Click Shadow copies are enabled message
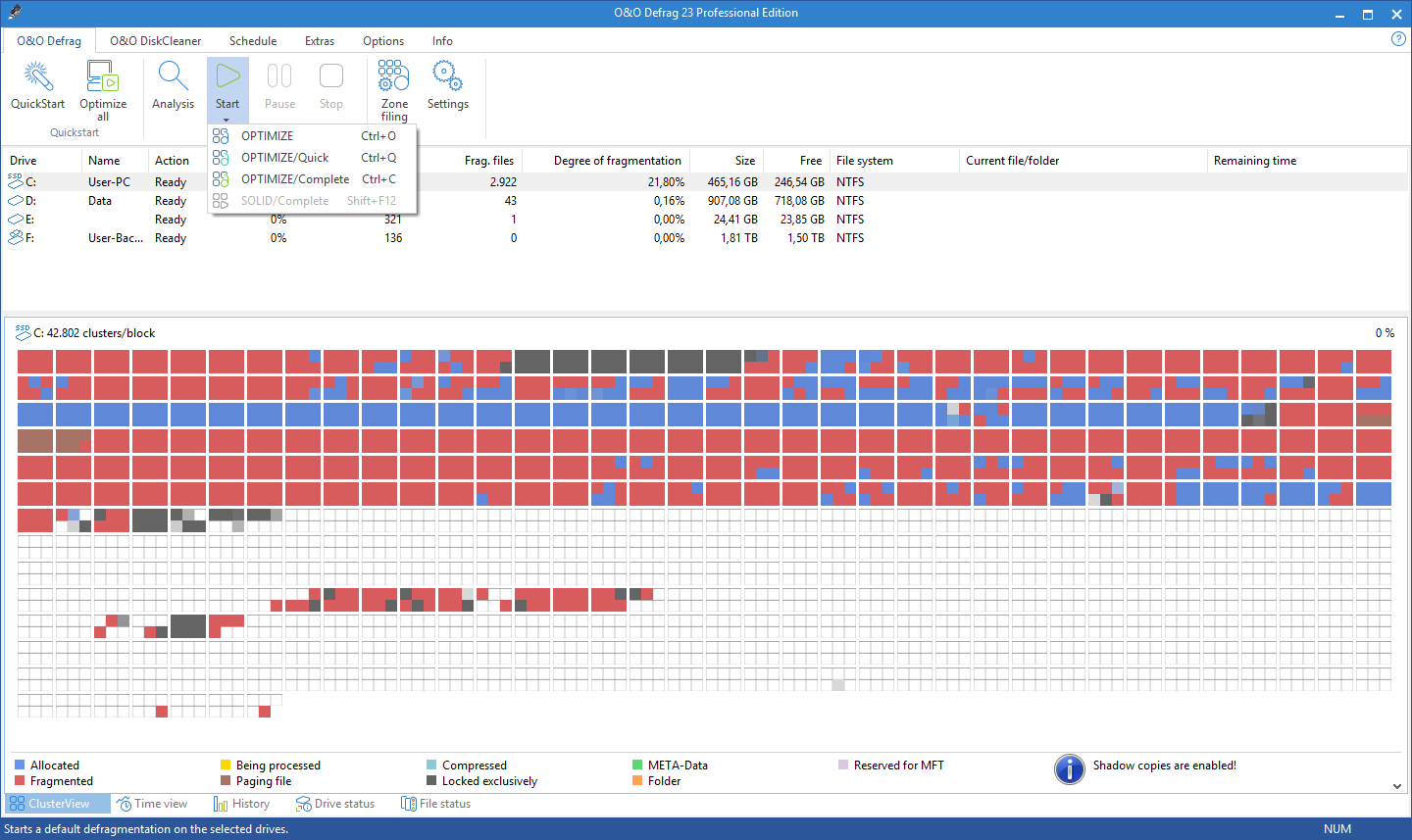Image resolution: width=1412 pixels, height=840 pixels. point(1165,766)
